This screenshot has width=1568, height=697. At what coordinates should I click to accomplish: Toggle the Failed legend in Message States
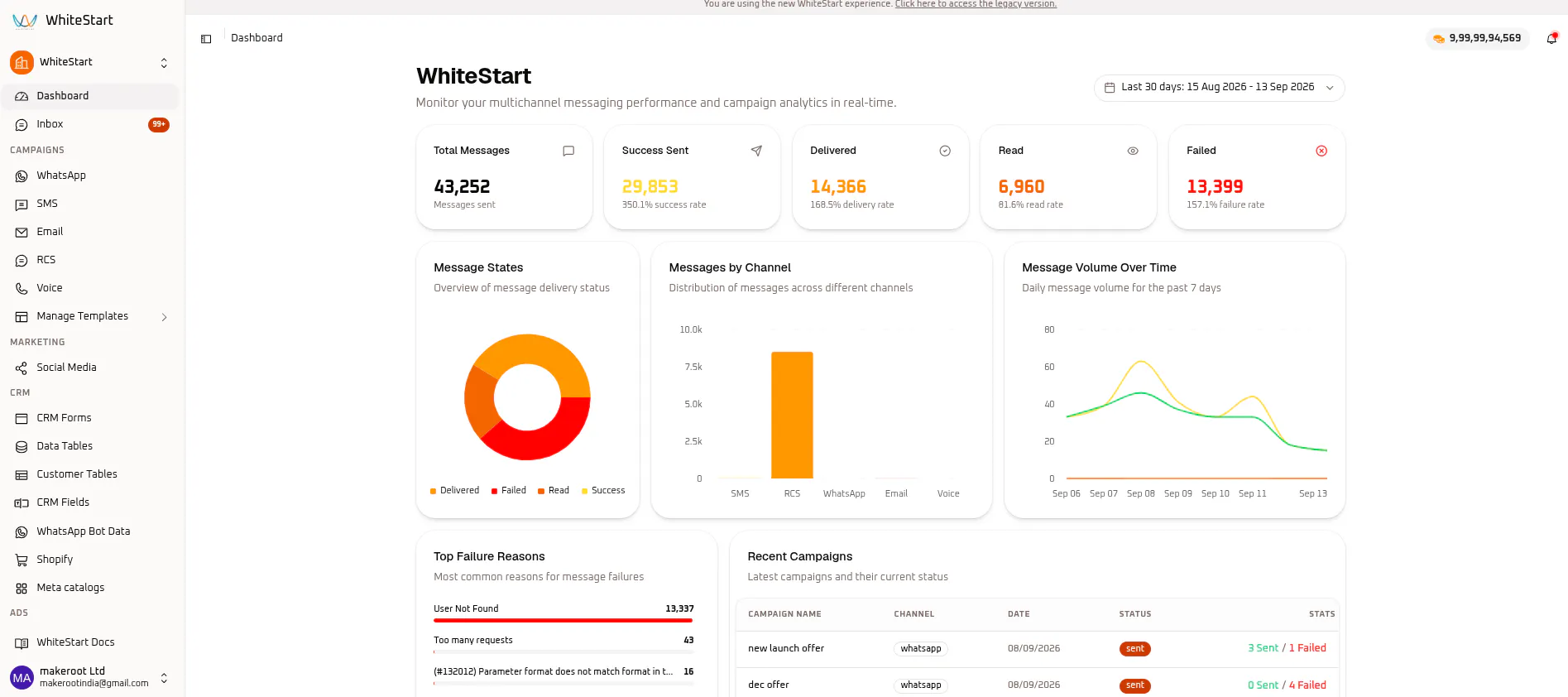(x=508, y=491)
